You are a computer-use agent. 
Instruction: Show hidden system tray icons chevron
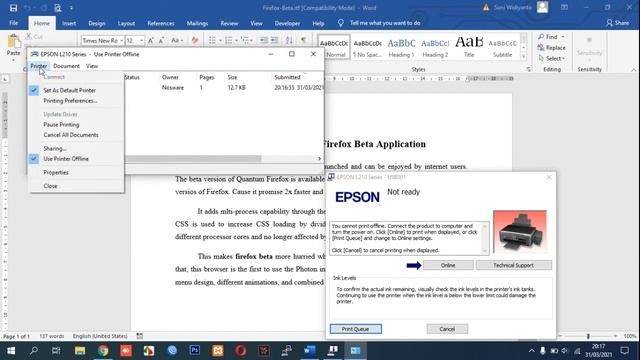pyautogui.click(x=531, y=351)
